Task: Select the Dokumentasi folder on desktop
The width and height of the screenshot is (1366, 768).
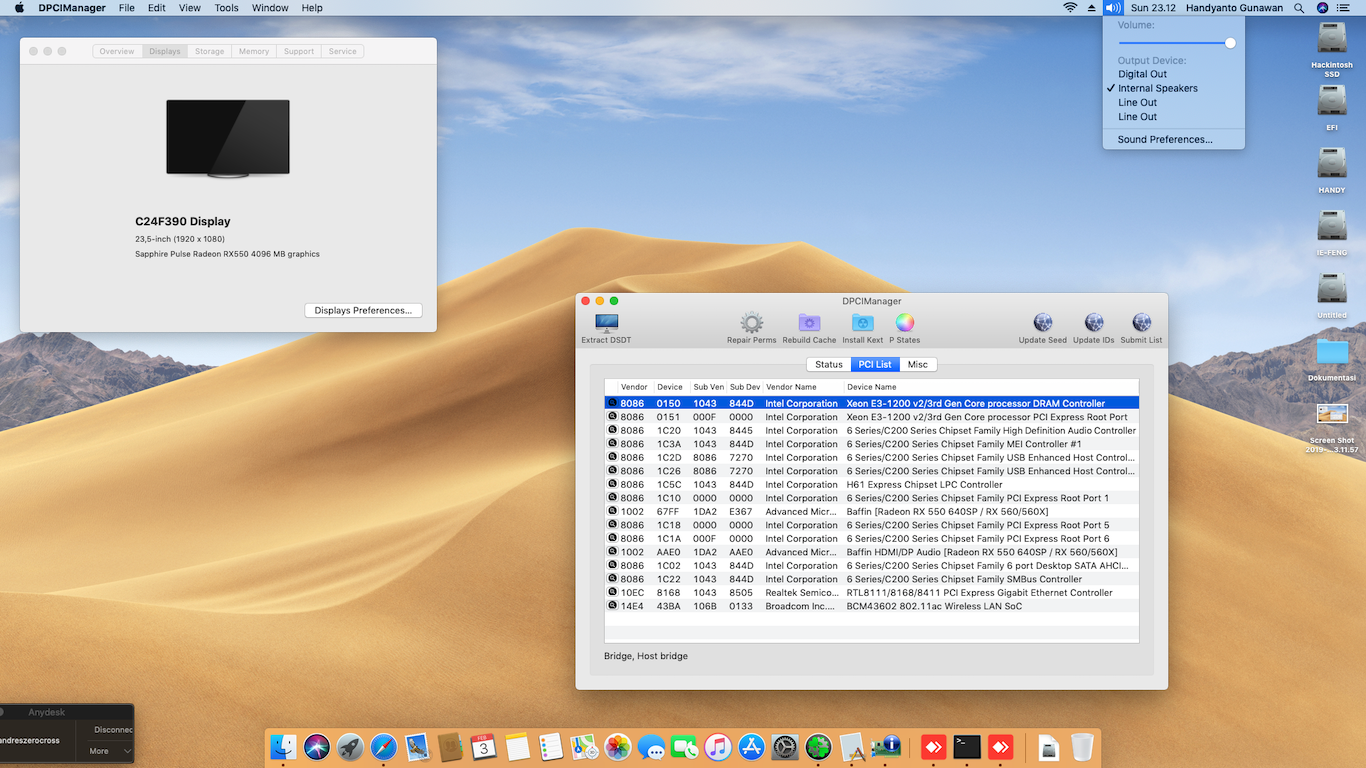Action: (x=1332, y=352)
